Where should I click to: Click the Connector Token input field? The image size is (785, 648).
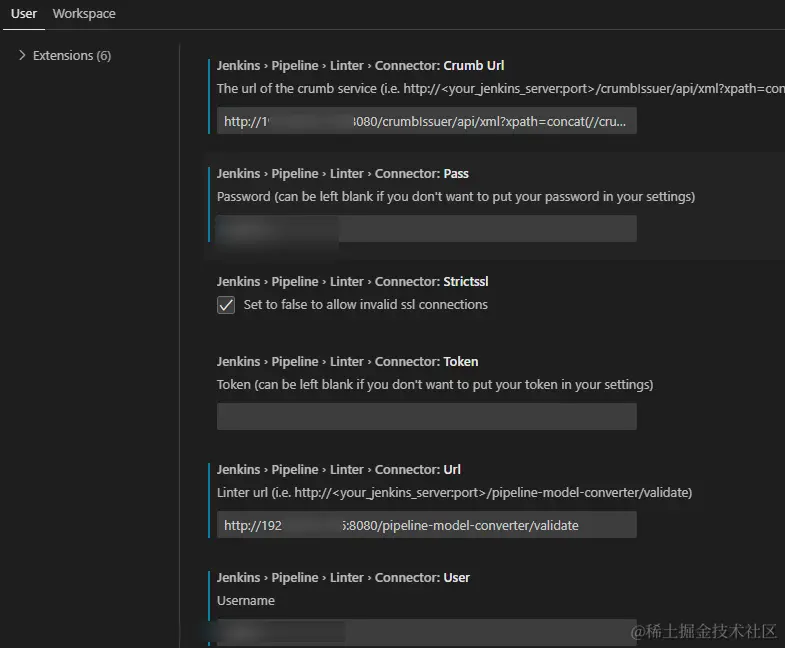[427, 417]
